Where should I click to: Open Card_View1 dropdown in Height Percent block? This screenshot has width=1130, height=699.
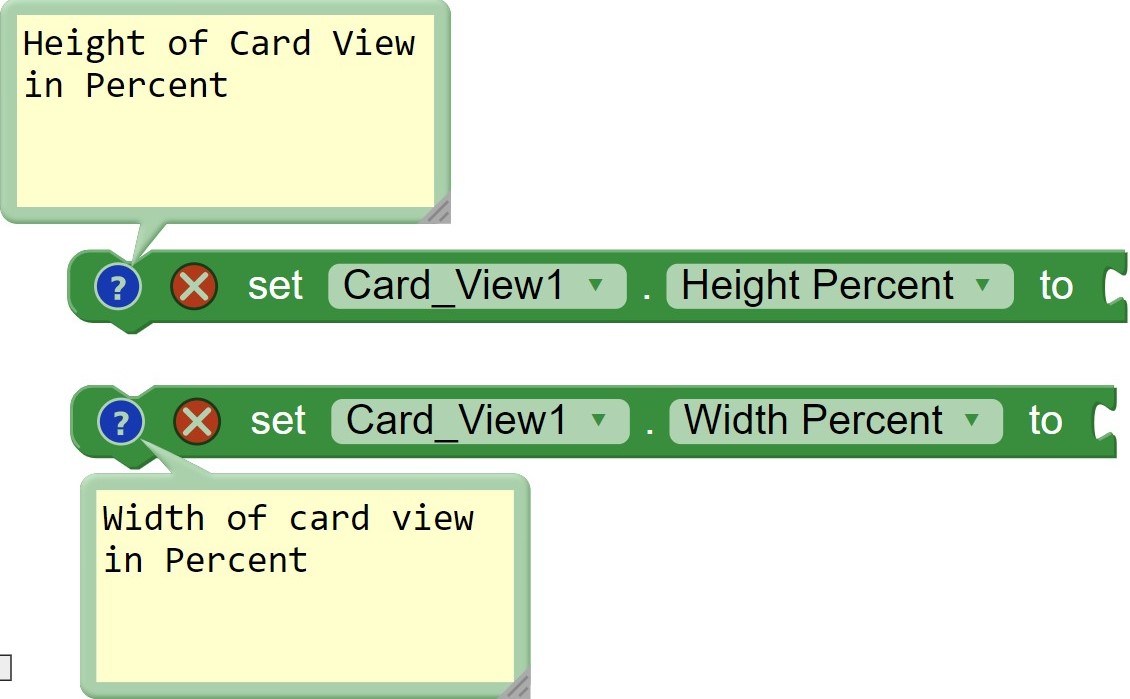476,286
